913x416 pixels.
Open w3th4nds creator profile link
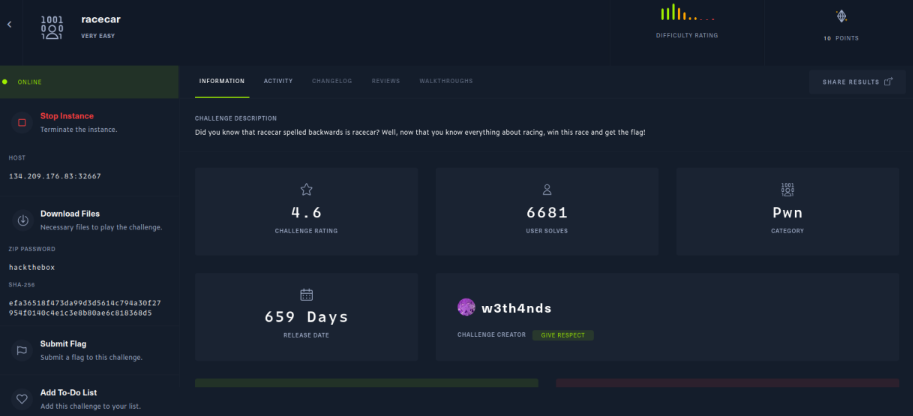click(516, 308)
